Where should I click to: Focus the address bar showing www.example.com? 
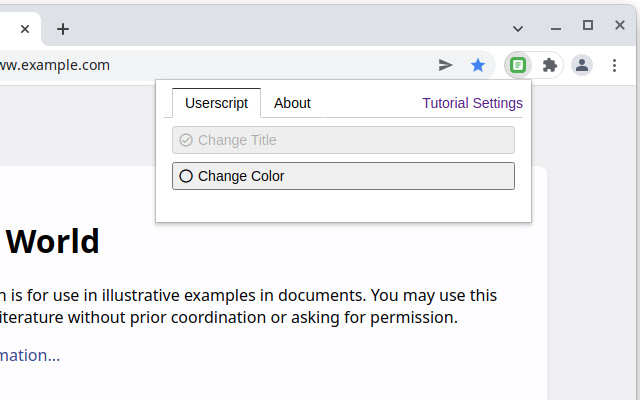200,65
